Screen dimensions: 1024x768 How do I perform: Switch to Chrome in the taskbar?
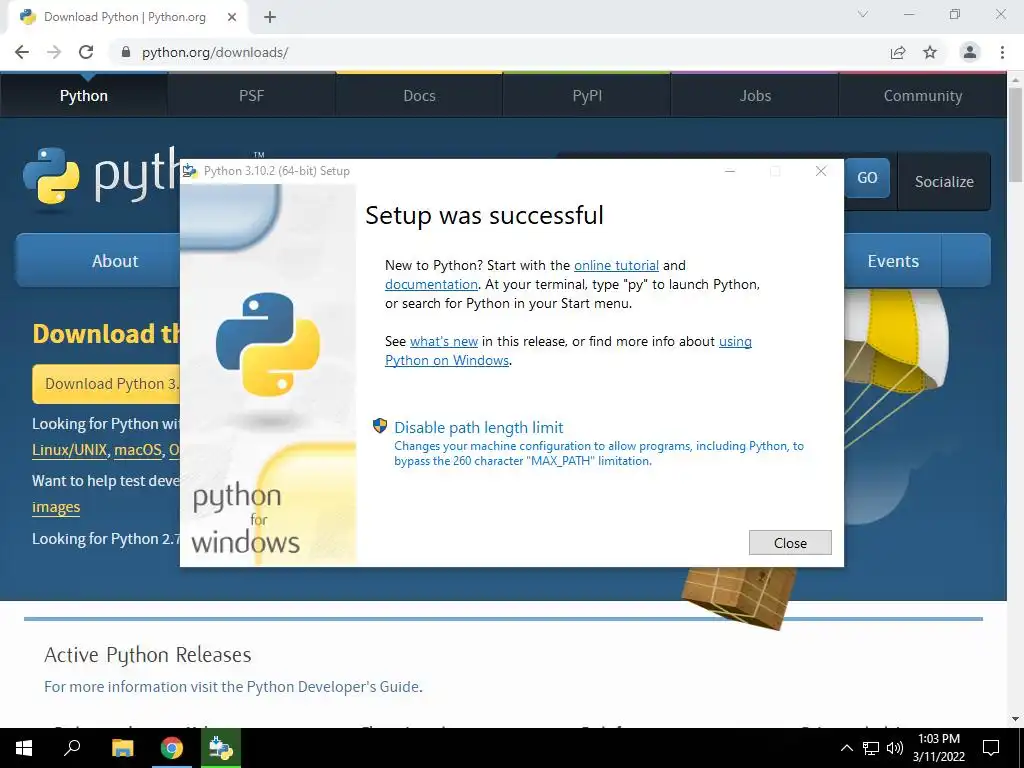coord(172,748)
